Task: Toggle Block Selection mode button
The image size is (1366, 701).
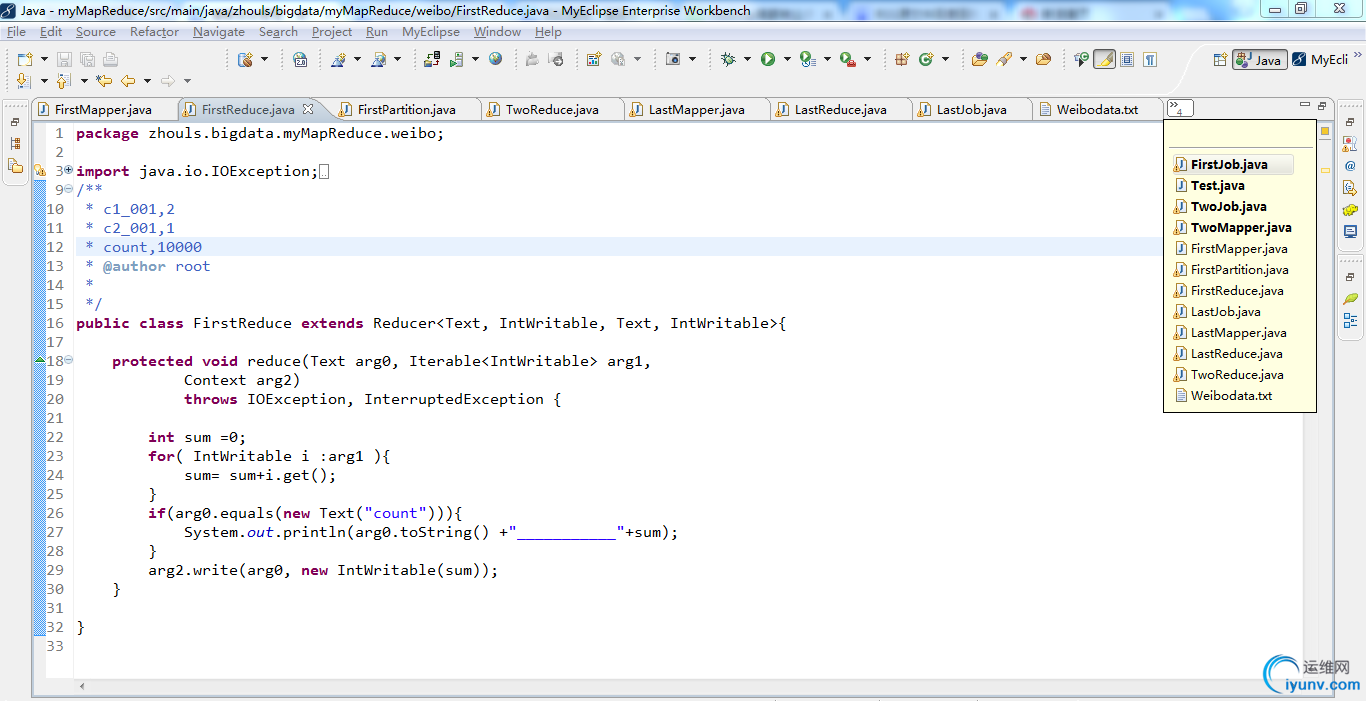Action: (1127, 59)
